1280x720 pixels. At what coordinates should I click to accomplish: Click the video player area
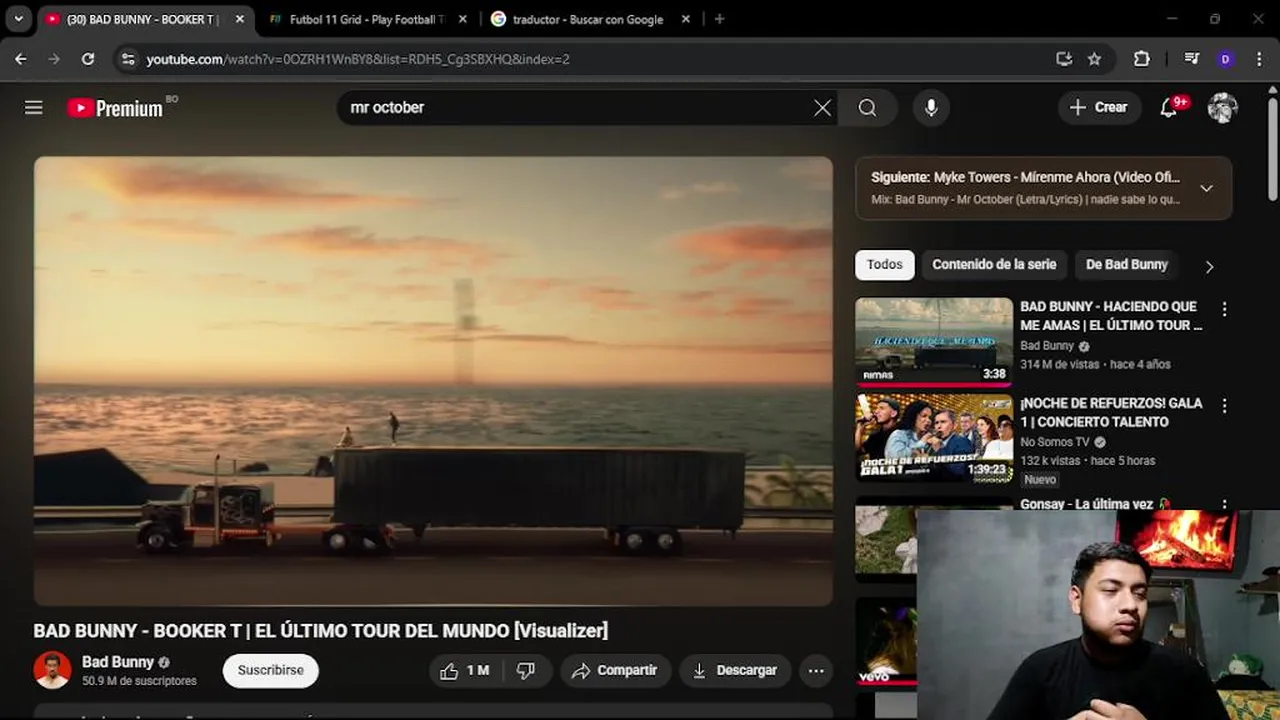[x=433, y=381]
